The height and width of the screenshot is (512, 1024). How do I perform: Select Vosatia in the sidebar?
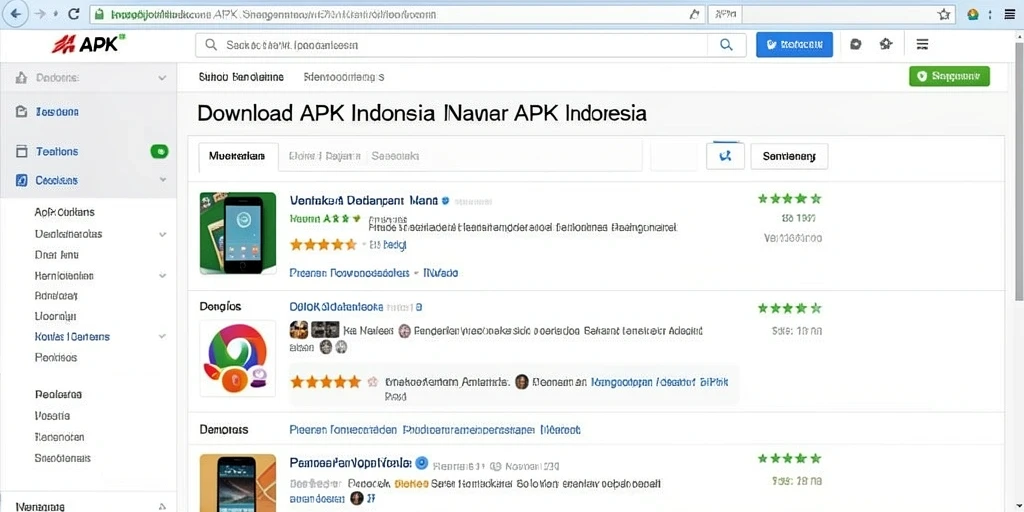coord(52,415)
